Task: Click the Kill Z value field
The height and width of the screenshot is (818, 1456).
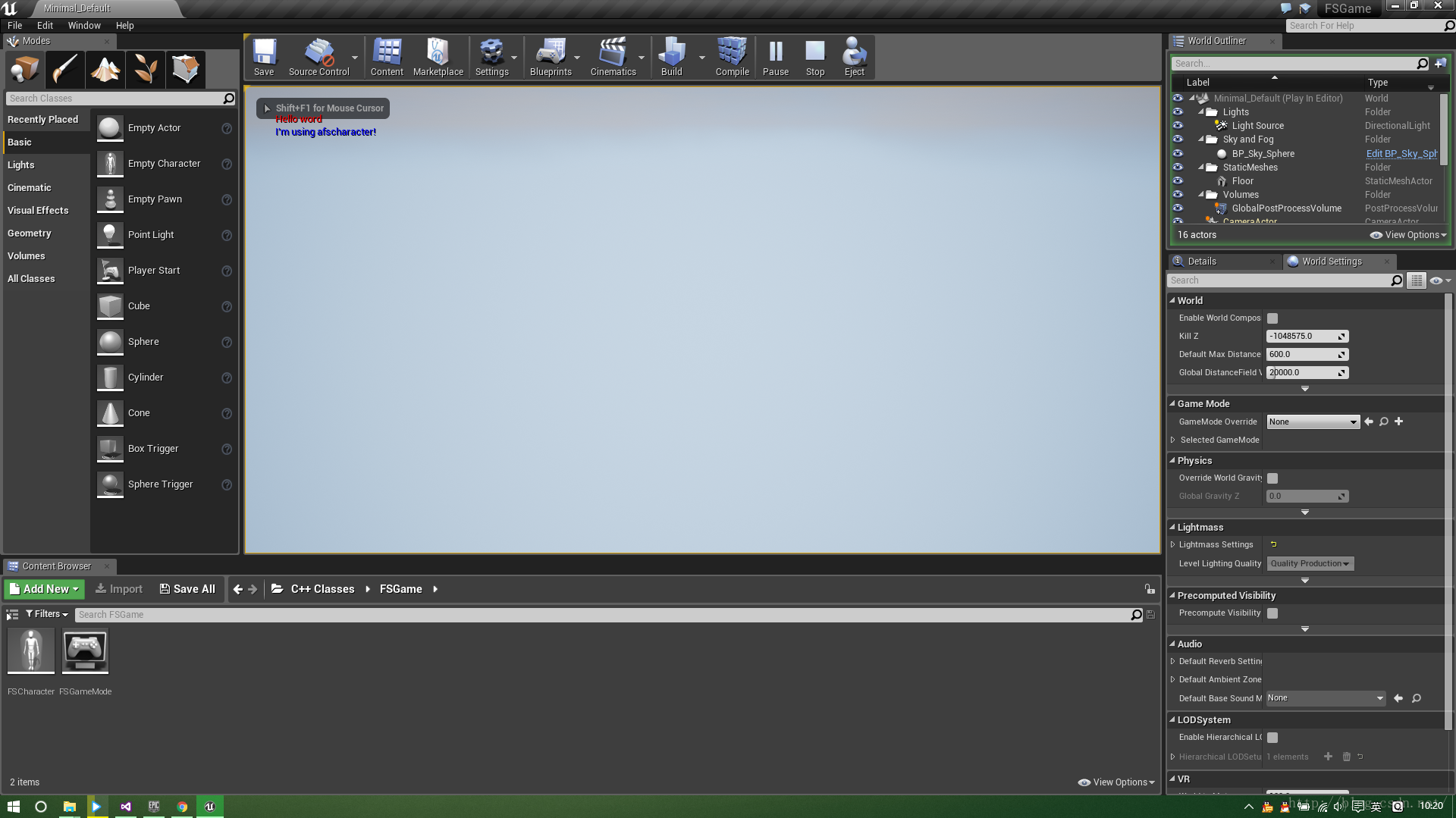Action: tap(1307, 337)
